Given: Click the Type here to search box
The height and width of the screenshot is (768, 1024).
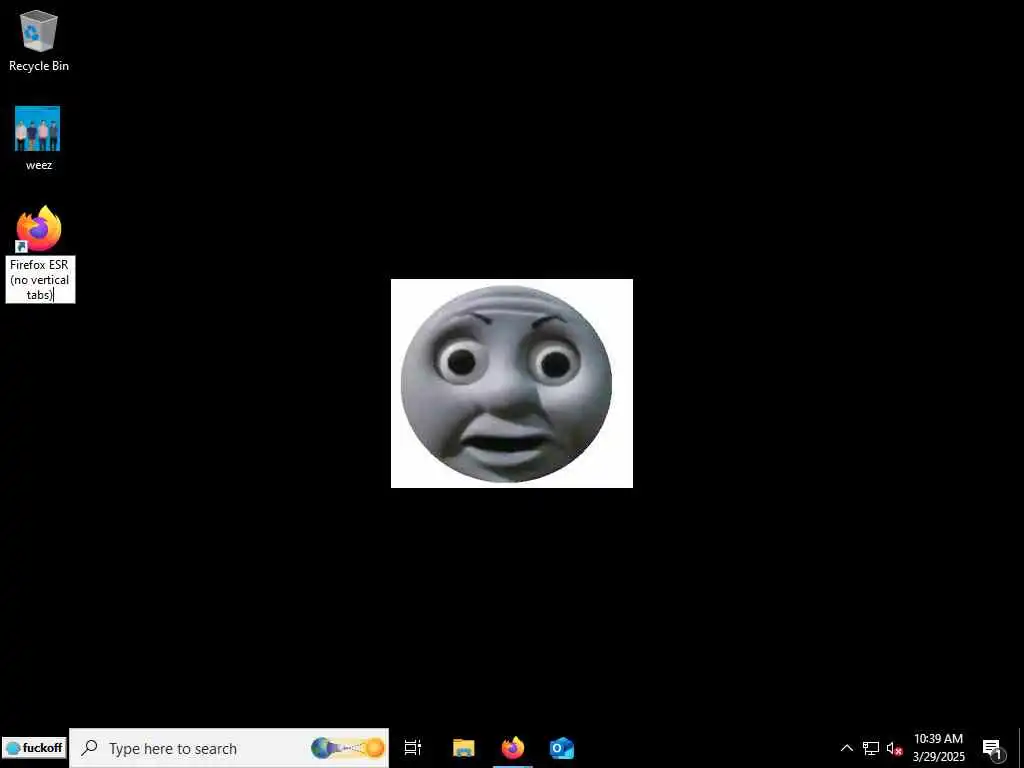Looking at the screenshot, I should tap(229, 748).
